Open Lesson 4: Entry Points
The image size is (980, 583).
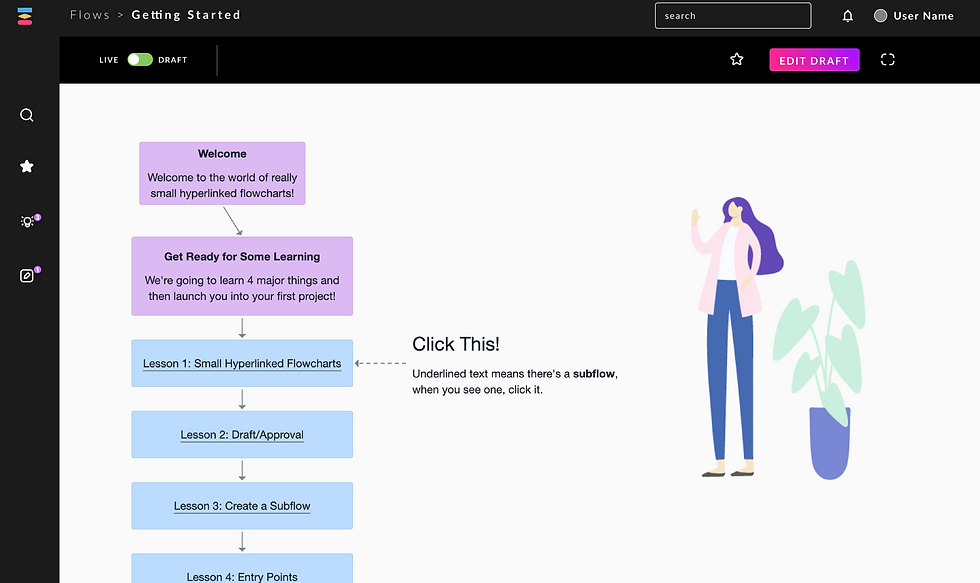[242, 569]
